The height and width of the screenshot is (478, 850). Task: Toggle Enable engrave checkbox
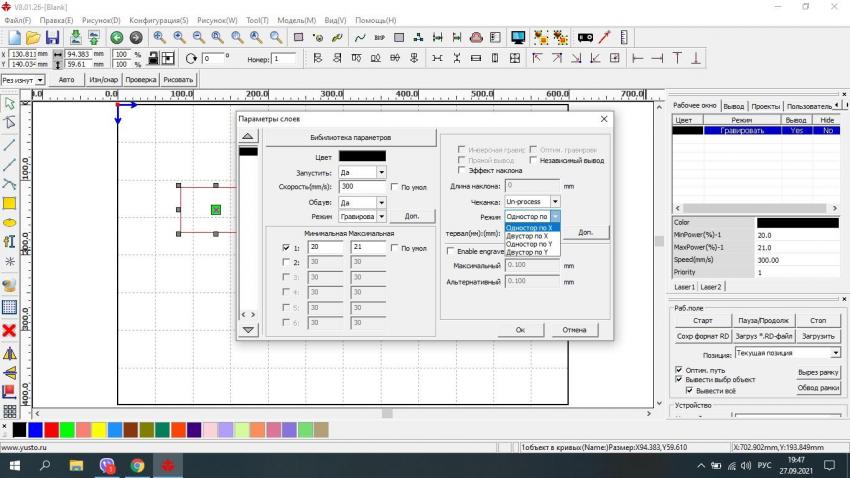pos(450,251)
